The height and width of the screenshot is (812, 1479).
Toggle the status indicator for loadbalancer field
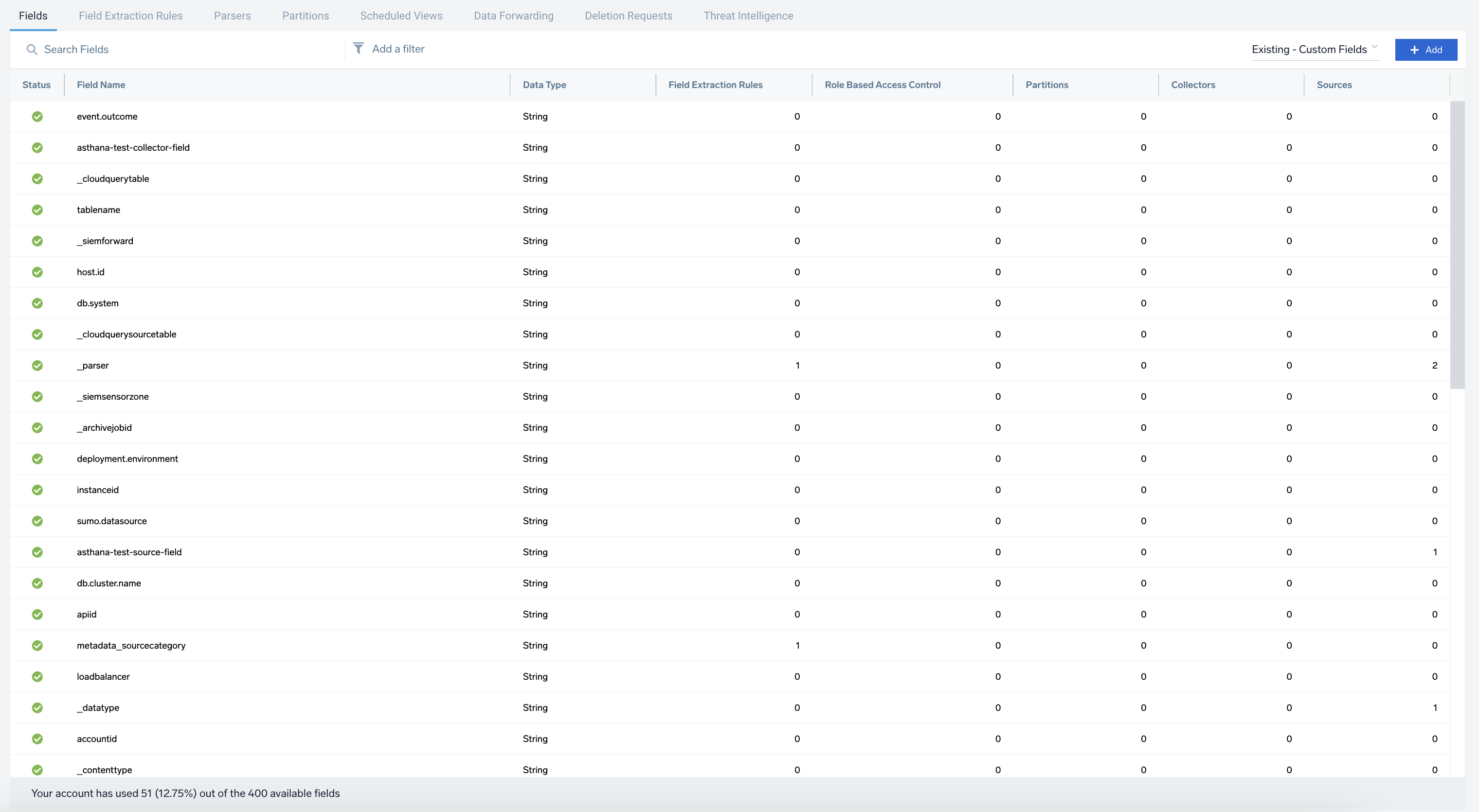coord(37,676)
